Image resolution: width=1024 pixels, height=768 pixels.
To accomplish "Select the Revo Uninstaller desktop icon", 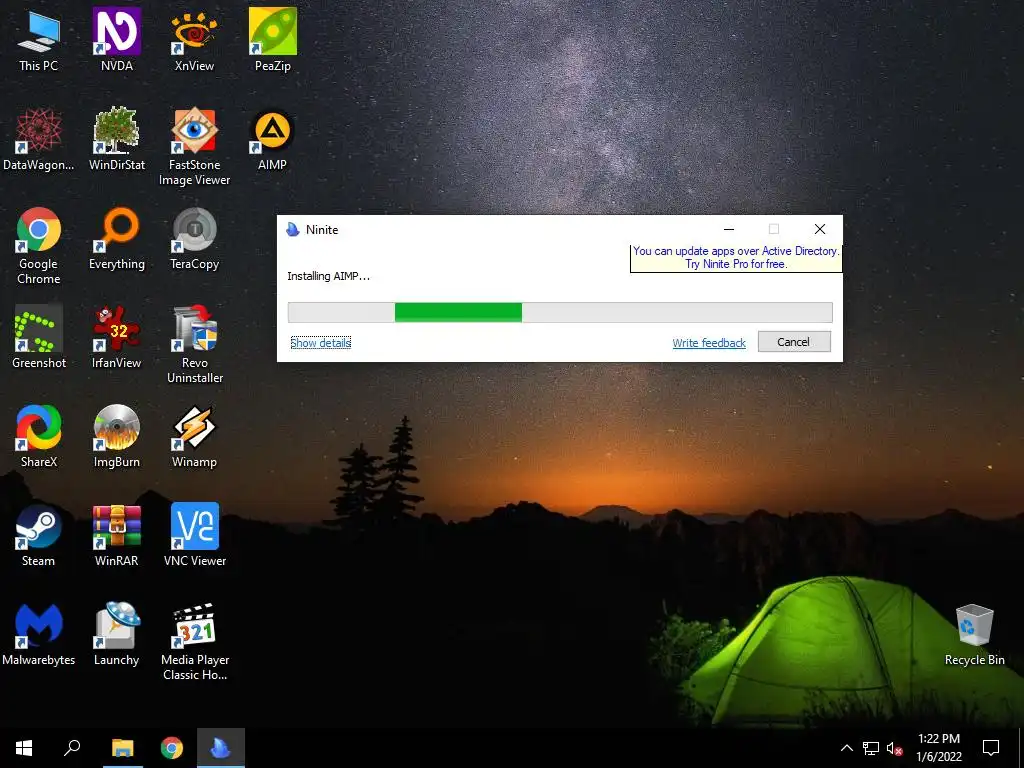I will tap(194, 345).
